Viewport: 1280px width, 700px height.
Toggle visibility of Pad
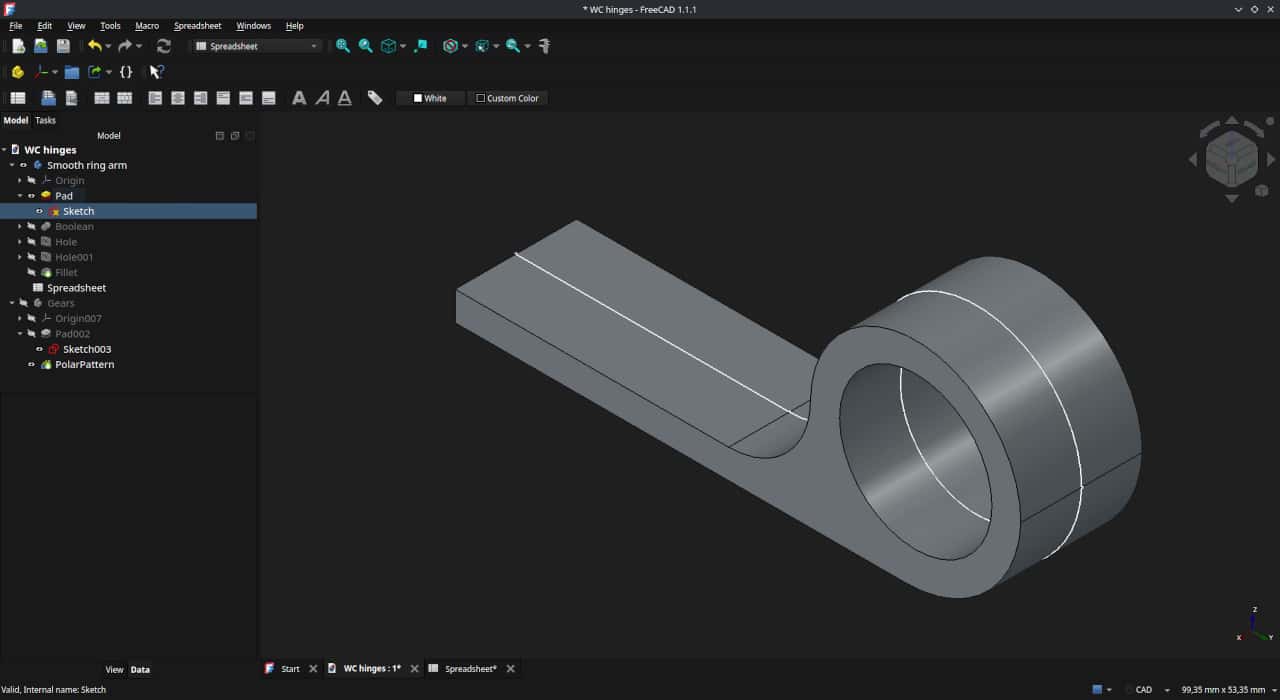pos(31,196)
